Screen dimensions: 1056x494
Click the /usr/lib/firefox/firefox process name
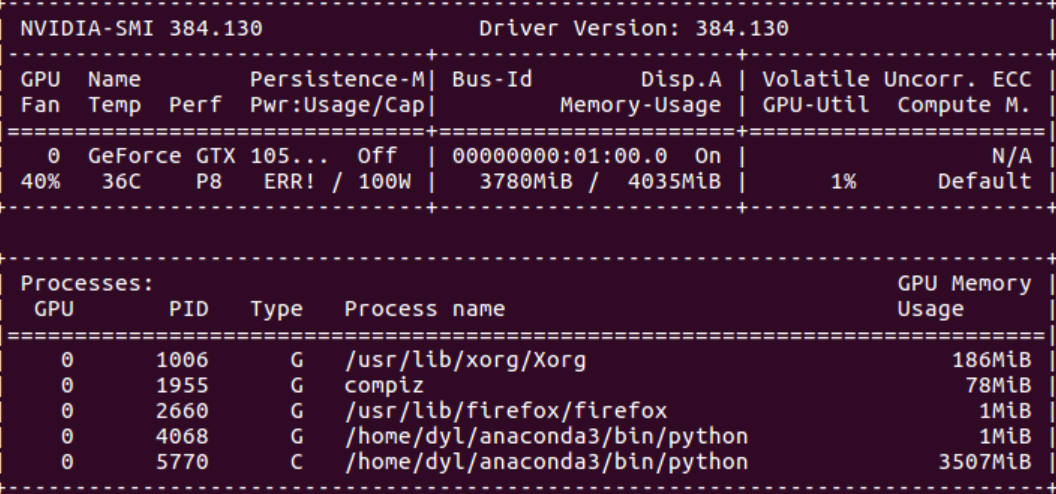[506, 411]
